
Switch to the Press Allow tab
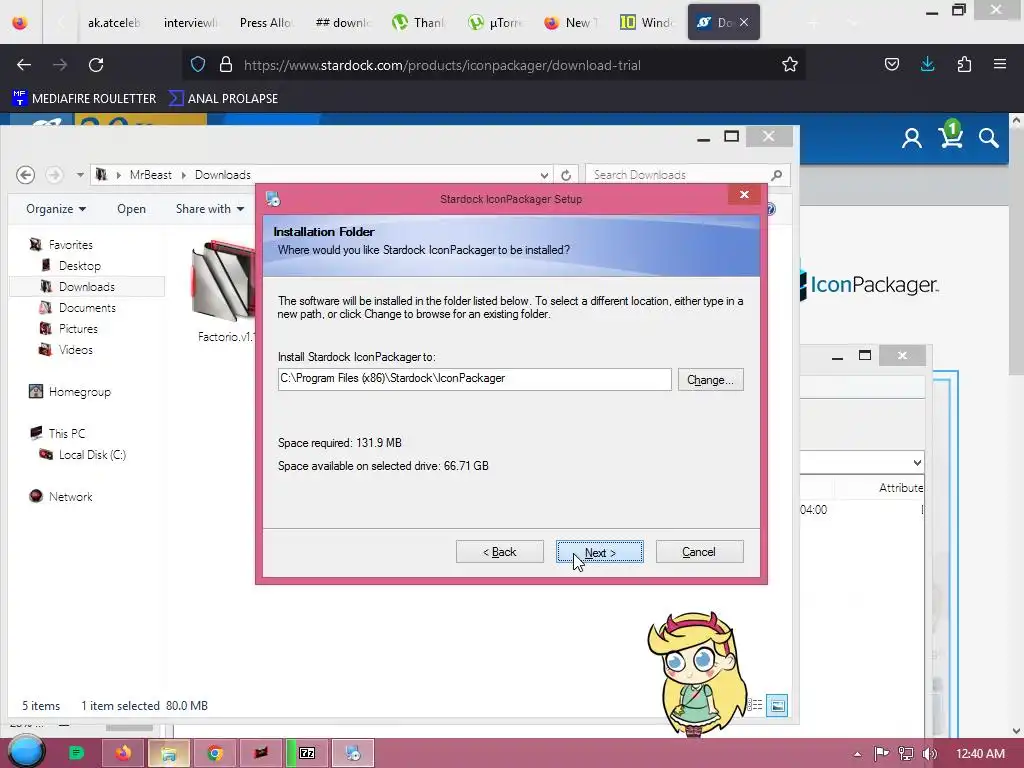[x=265, y=23]
